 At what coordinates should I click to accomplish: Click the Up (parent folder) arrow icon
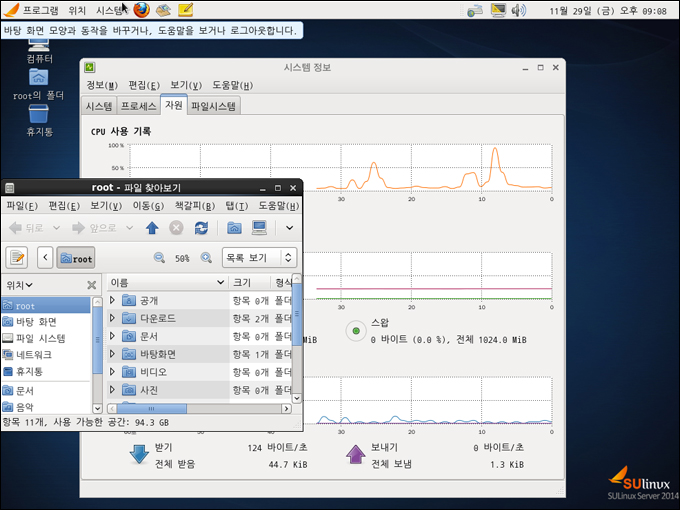point(152,228)
